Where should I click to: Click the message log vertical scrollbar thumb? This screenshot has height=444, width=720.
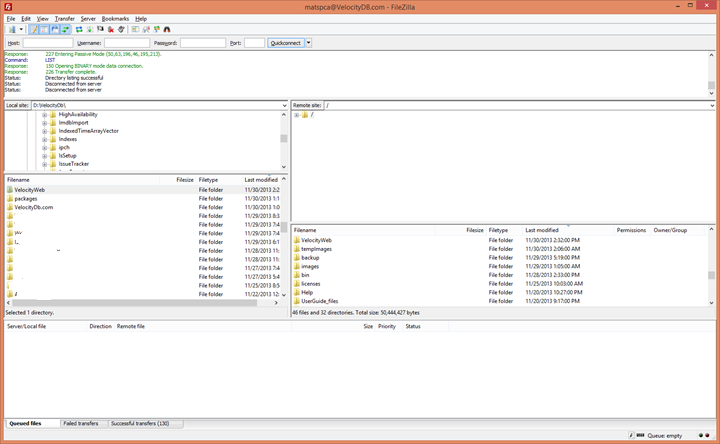pos(711,85)
